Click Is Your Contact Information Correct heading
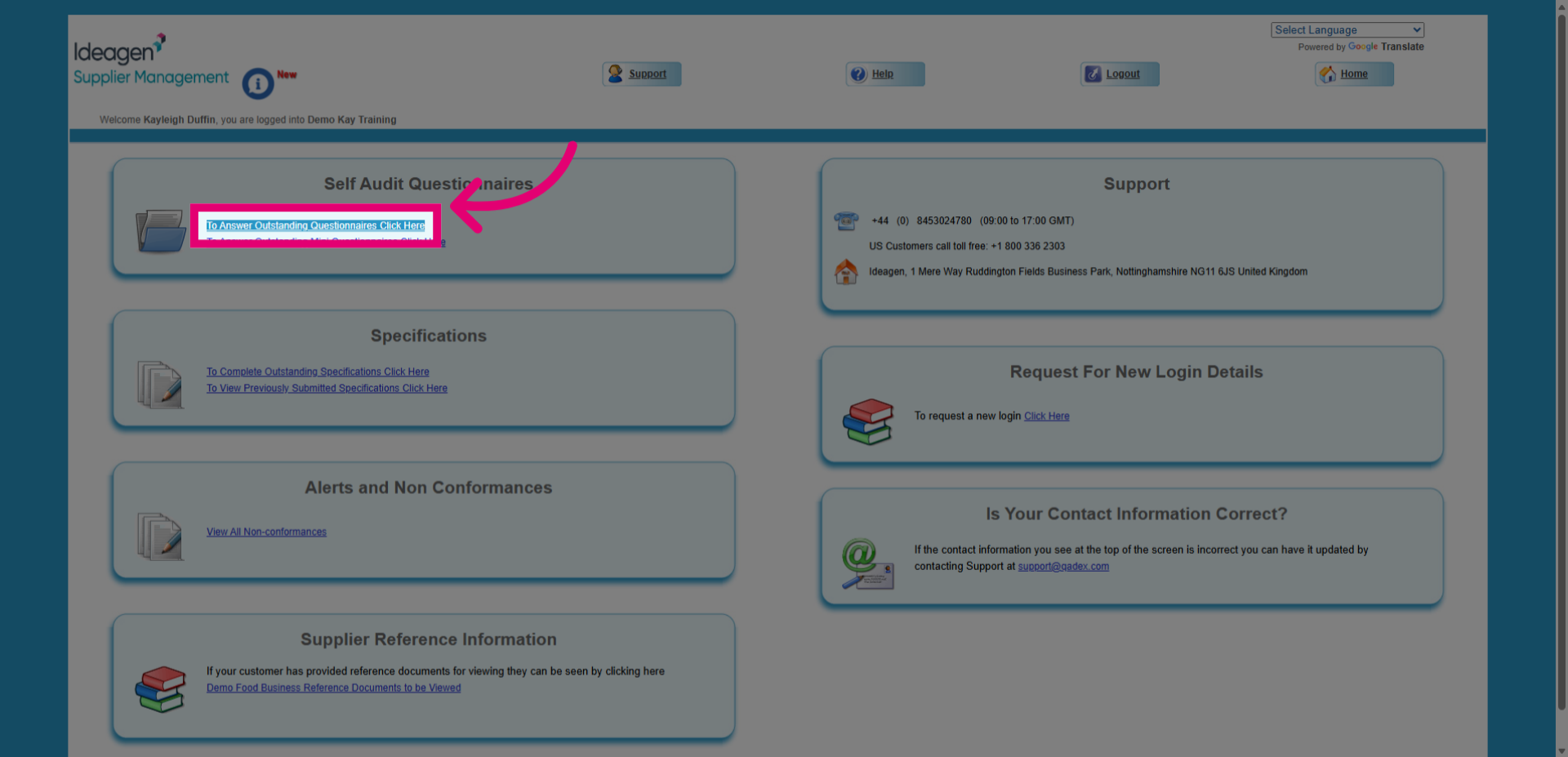 tap(1136, 514)
